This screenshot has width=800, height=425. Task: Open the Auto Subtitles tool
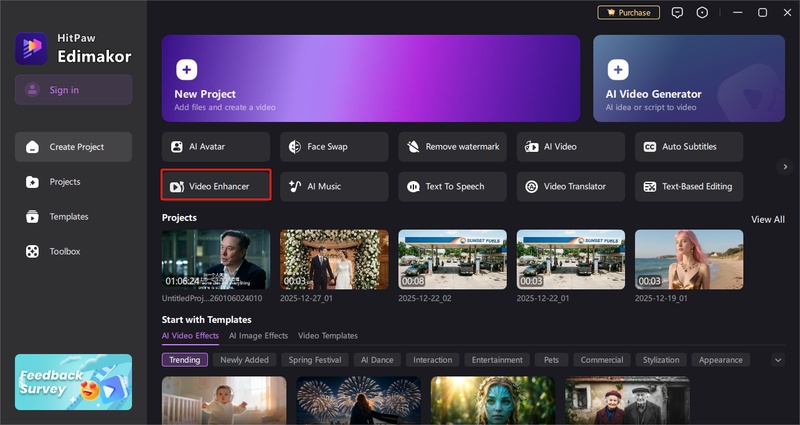(689, 147)
